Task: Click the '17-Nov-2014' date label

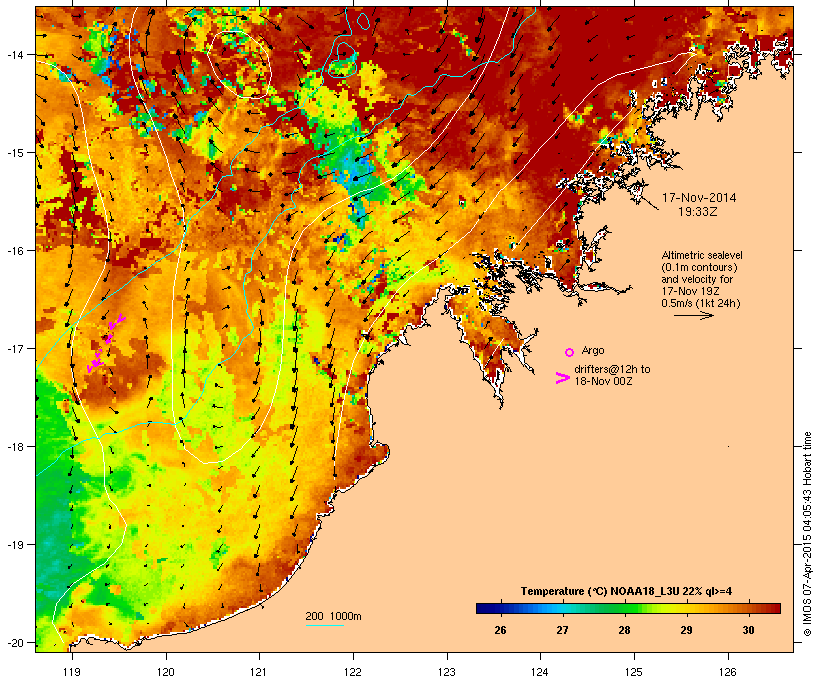Action: pos(699,198)
